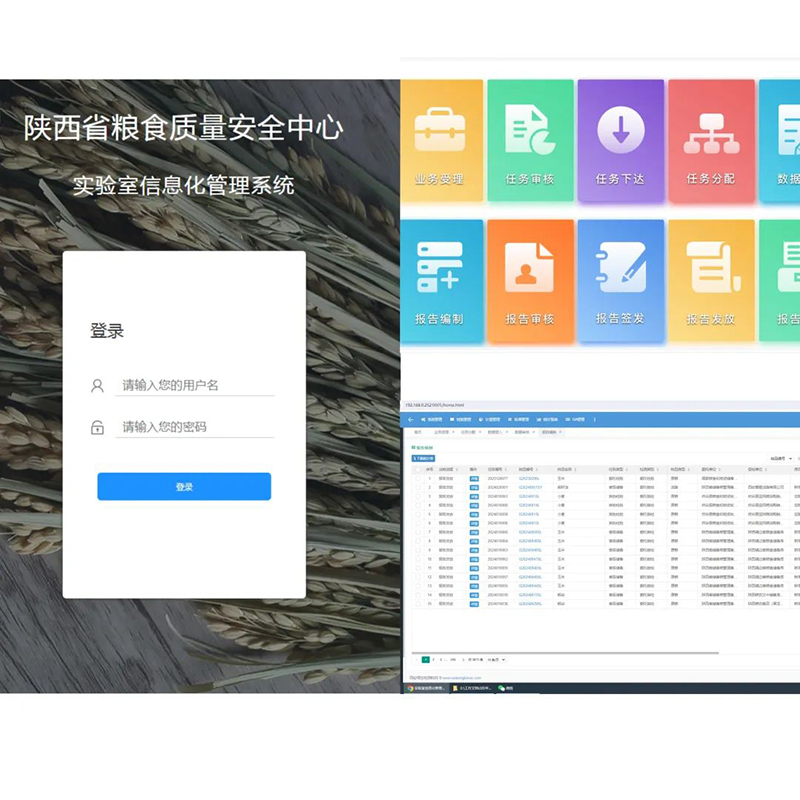The image size is (800, 800).
Task: Focus the 请输入您的密码 password field
Action: pyautogui.click(x=195, y=427)
